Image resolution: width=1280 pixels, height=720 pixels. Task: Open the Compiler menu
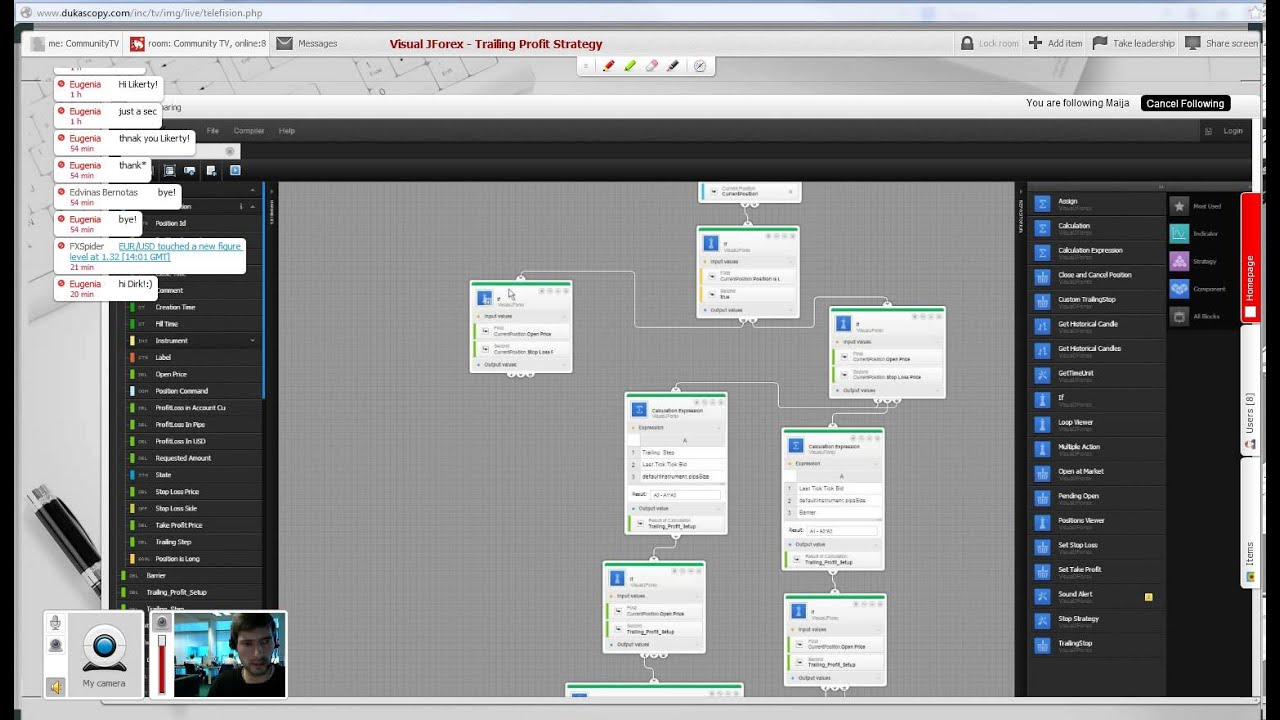[x=249, y=131]
